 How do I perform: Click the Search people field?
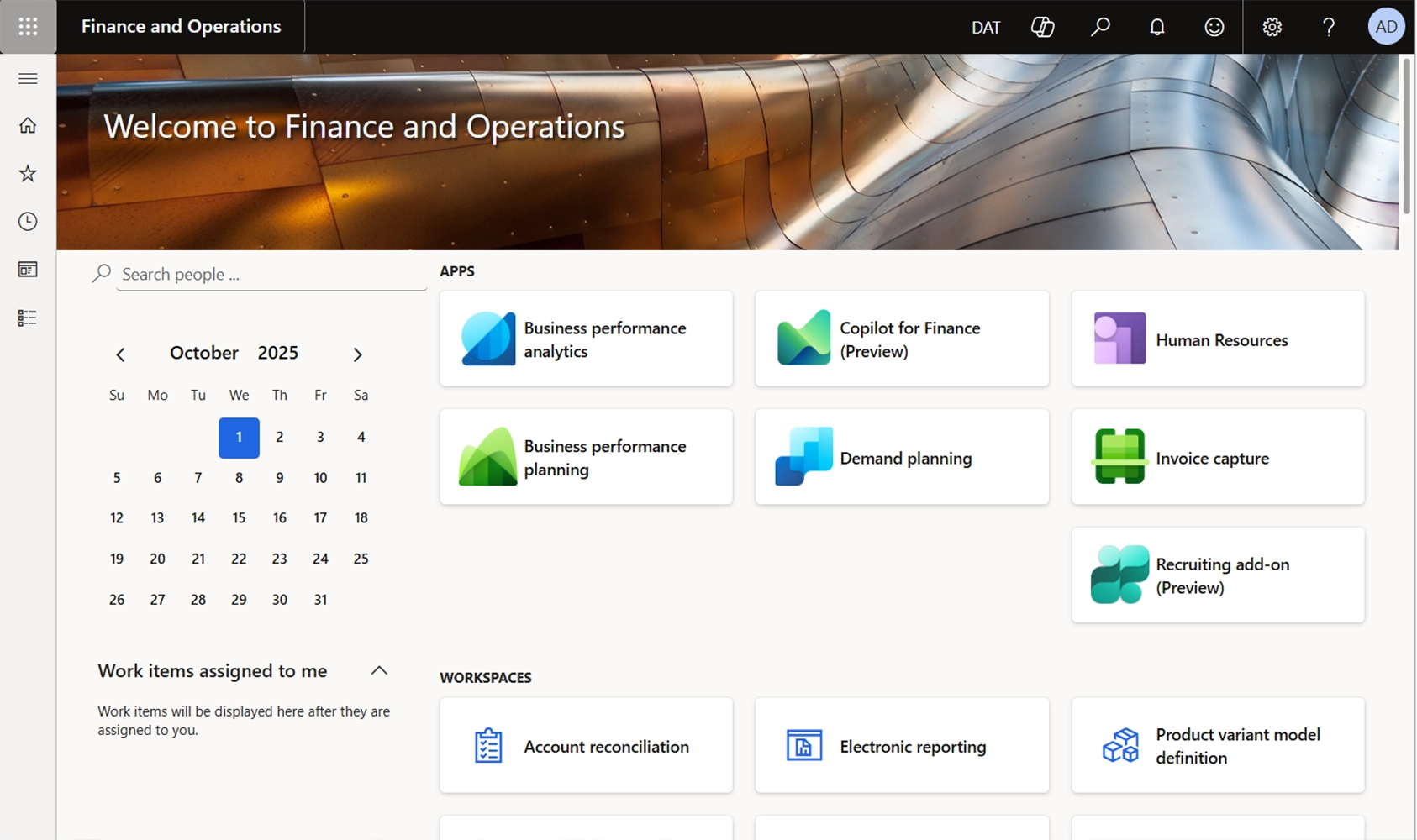271,275
